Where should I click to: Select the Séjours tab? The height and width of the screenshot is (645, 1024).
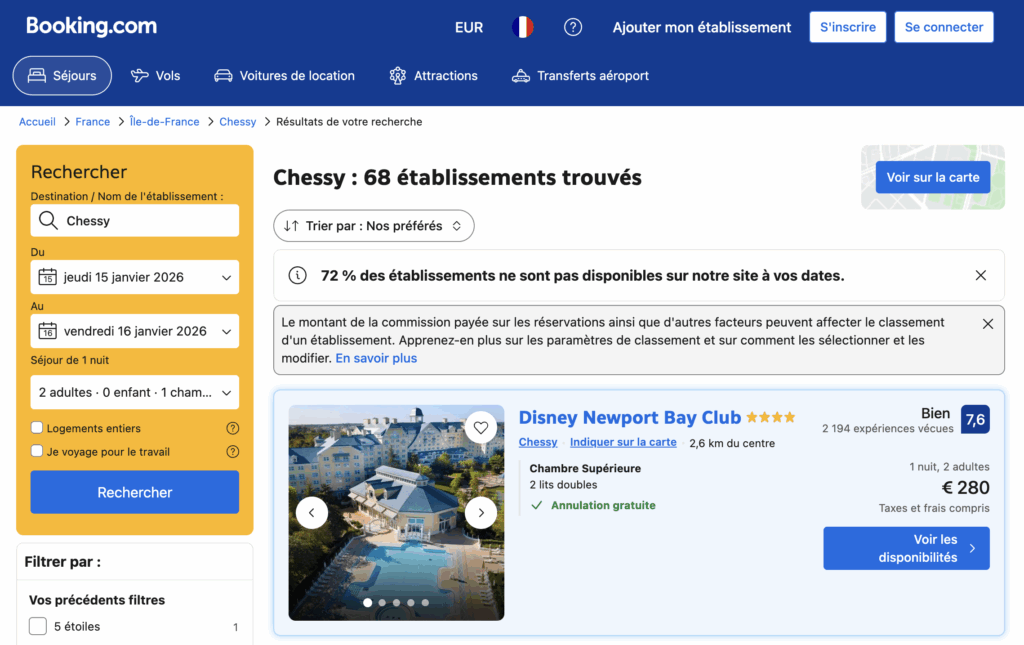tap(62, 76)
